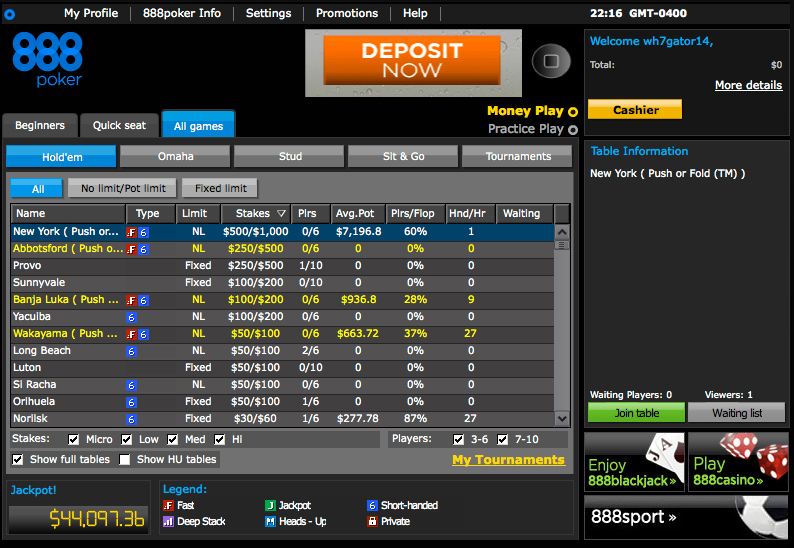The height and width of the screenshot is (548, 794).
Task: Sort tables by Name column
Action: pyautogui.click(x=68, y=214)
